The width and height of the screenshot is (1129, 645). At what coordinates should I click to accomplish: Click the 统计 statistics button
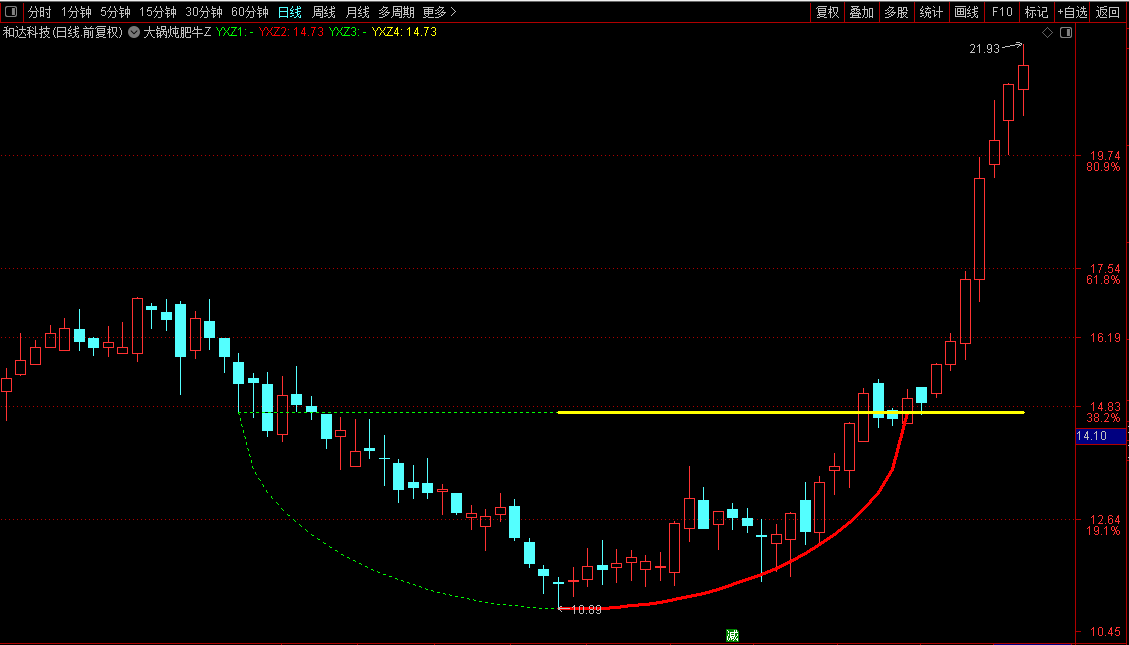pos(931,12)
